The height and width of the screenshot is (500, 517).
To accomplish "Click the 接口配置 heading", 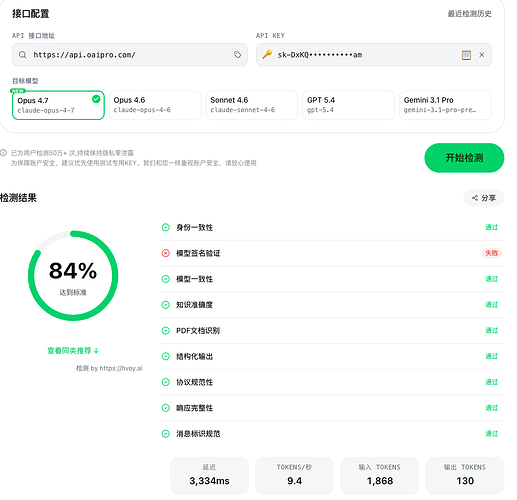I will pos(31,14).
